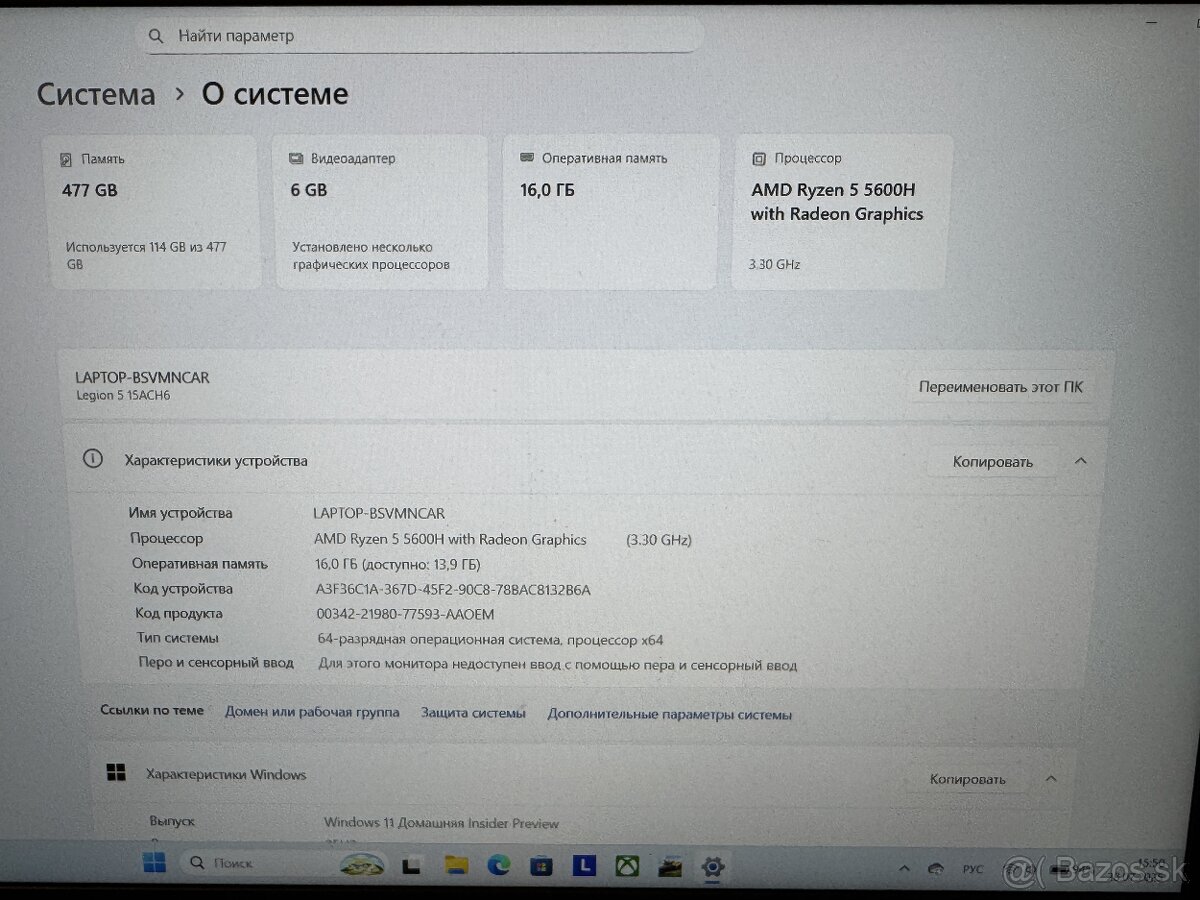Open Microsoft Store from the taskbar
The height and width of the screenshot is (900, 1200).
540,866
